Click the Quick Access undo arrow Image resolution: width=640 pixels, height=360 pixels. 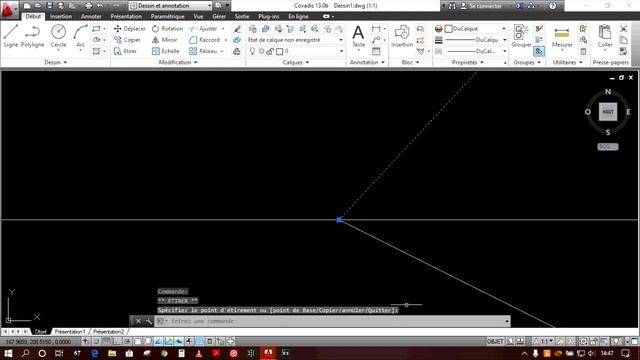pyautogui.click(x=100, y=6)
